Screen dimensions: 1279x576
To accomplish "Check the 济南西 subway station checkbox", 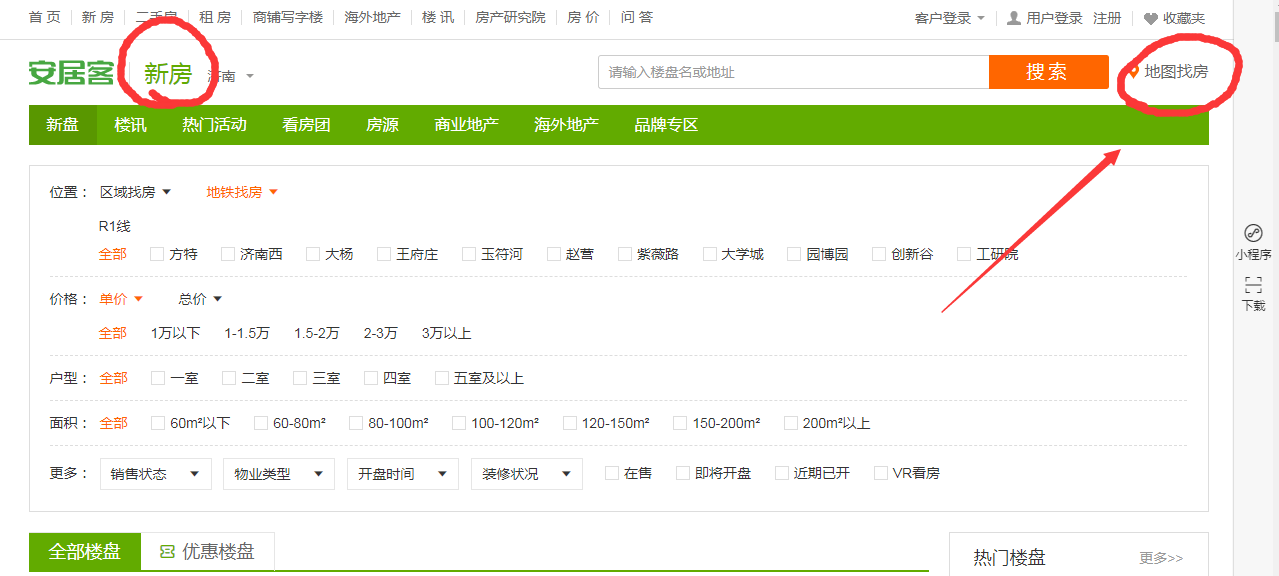I will point(228,254).
